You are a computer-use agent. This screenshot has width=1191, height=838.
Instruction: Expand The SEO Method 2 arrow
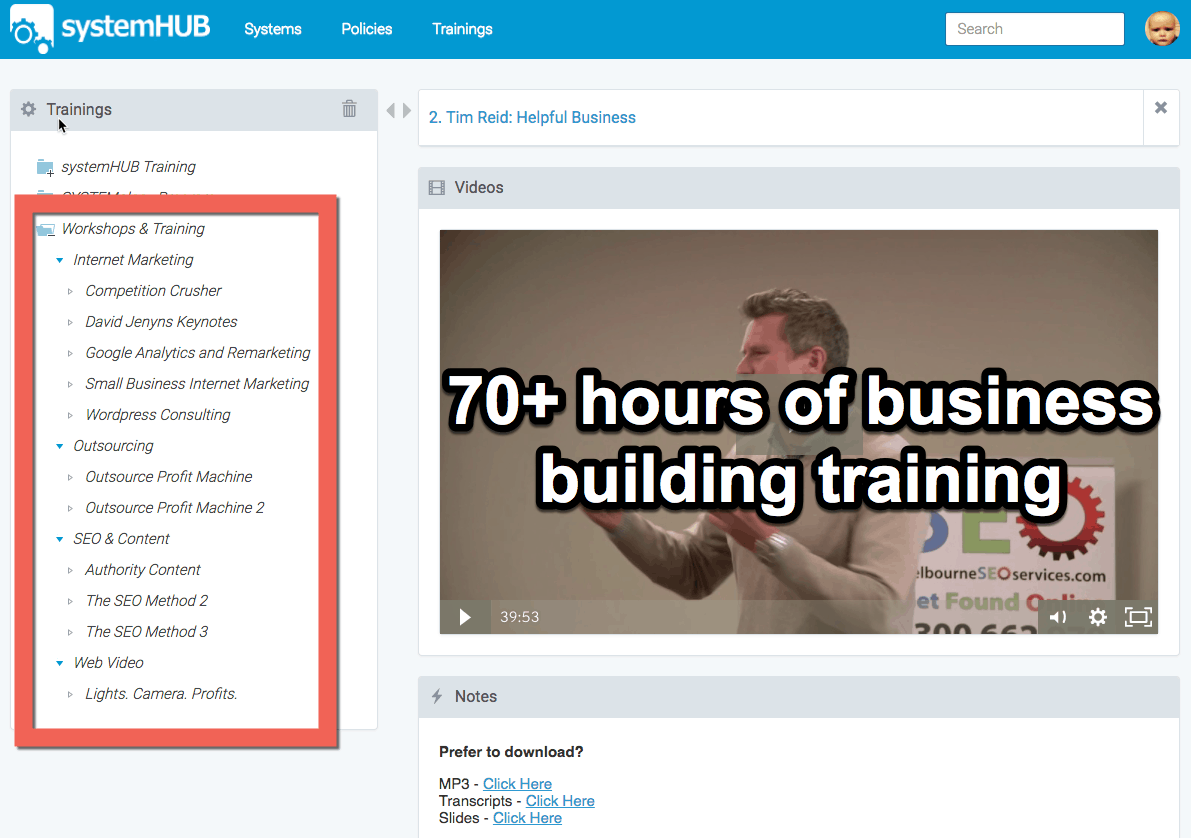(70, 602)
